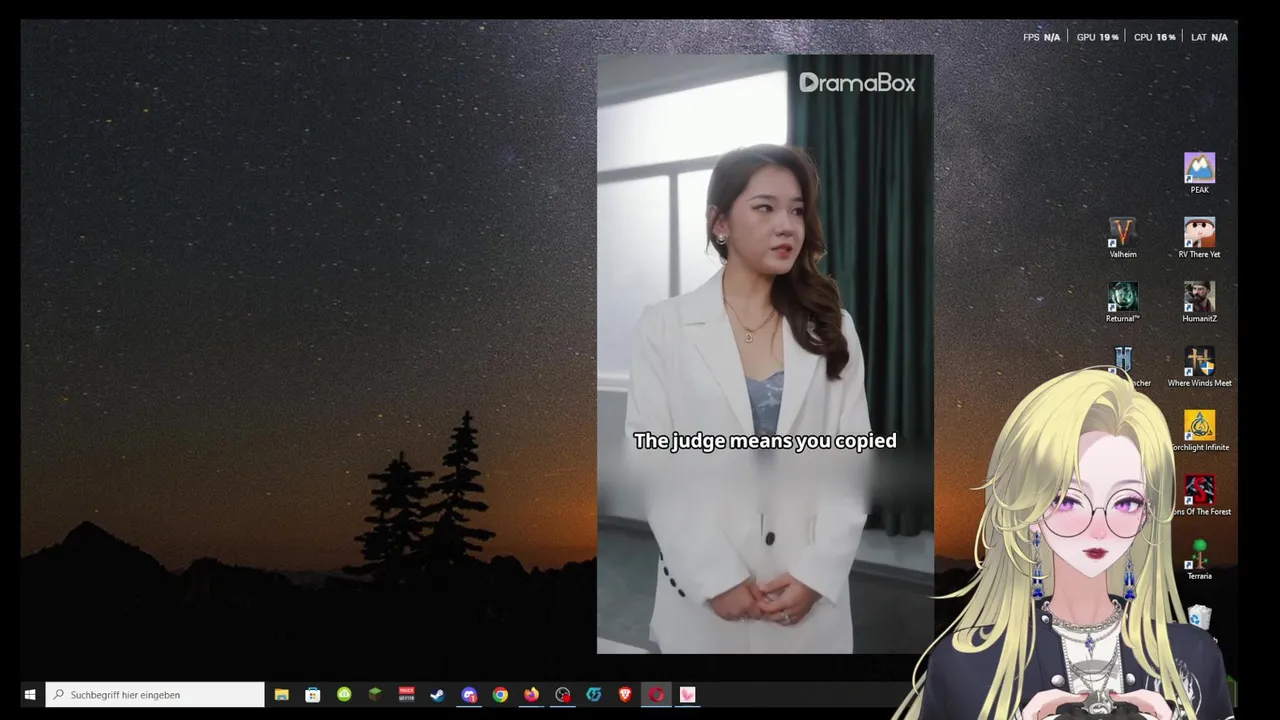Click the GPU 19% overlay readout

(x=1097, y=37)
